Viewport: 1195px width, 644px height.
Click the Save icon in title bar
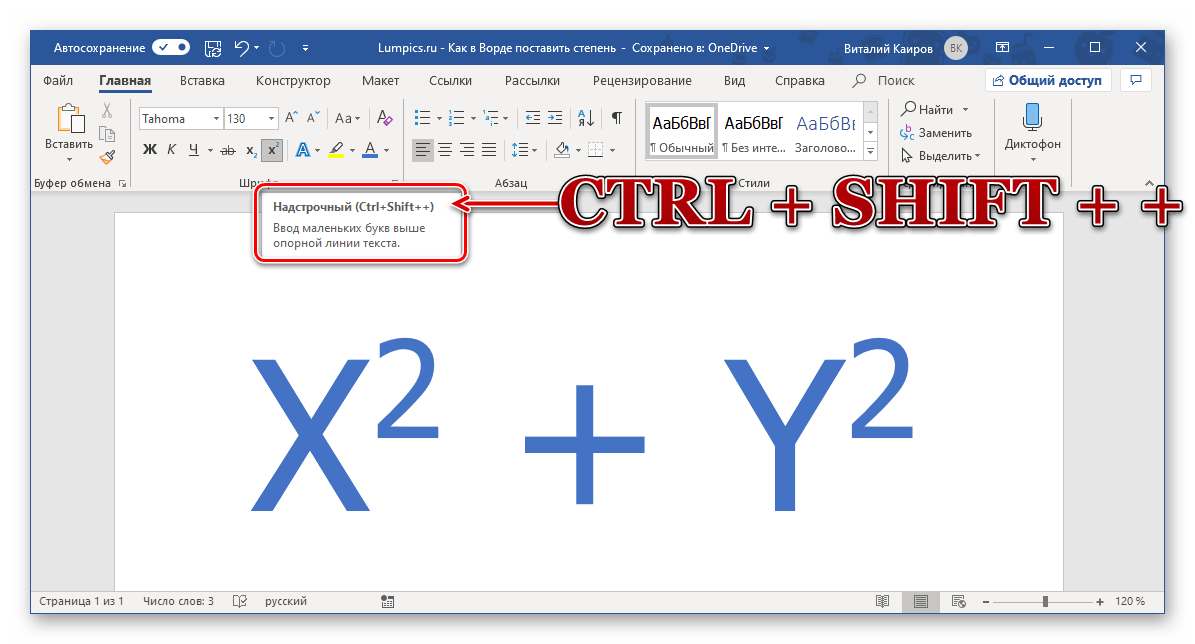tap(212, 47)
